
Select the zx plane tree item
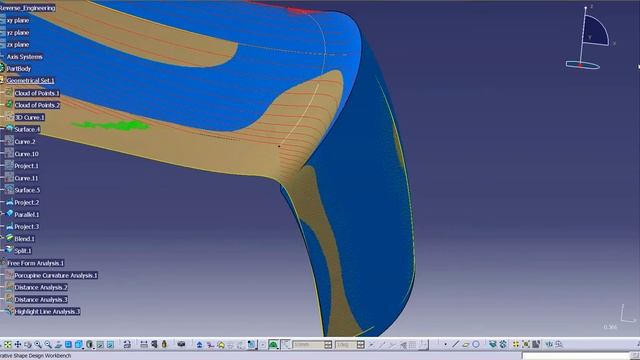click(x=18, y=44)
